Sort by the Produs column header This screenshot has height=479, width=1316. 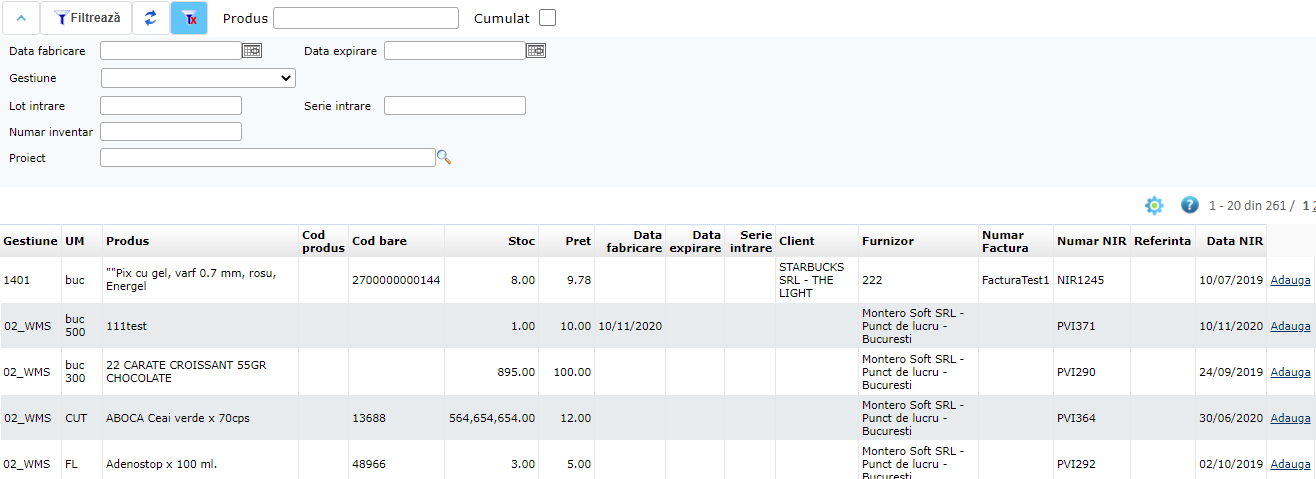point(128,241)
